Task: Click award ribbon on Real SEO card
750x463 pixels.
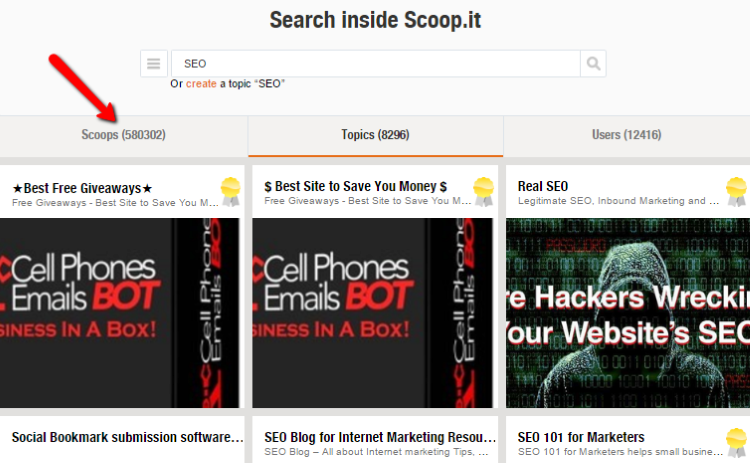Action: (736, 192)
